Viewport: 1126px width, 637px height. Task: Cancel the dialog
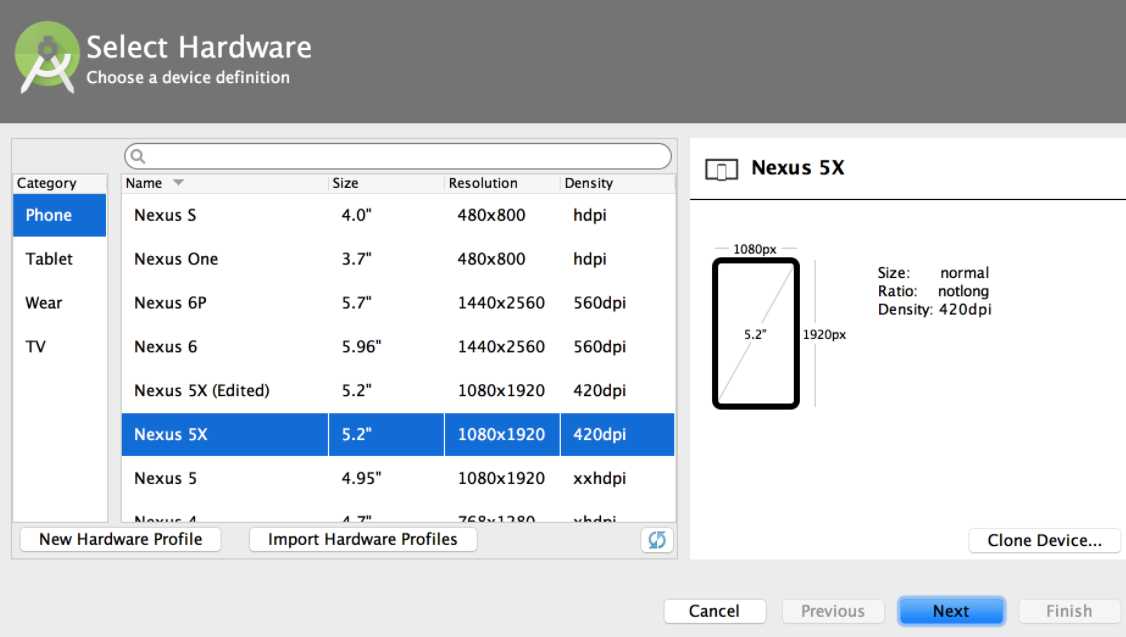tap(715, 611)
